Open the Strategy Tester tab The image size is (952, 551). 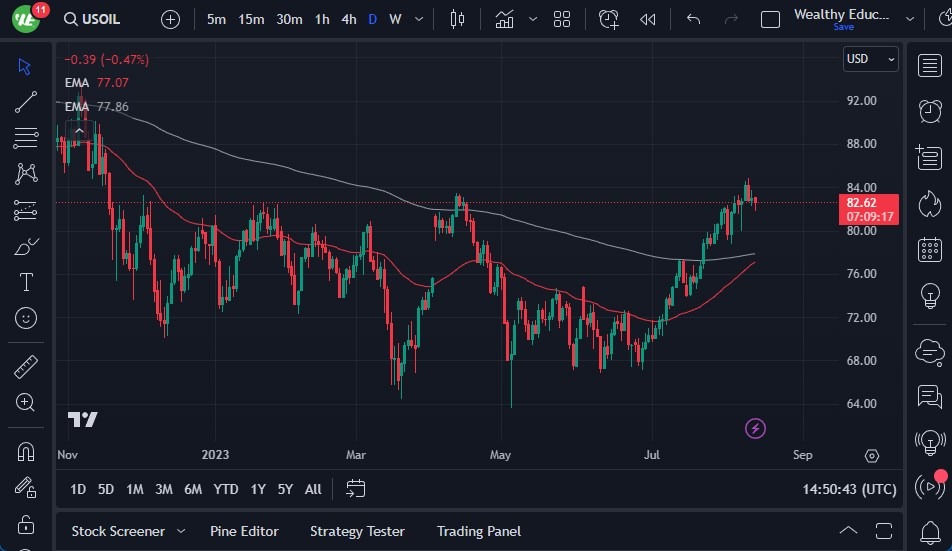tap(357, 531)
